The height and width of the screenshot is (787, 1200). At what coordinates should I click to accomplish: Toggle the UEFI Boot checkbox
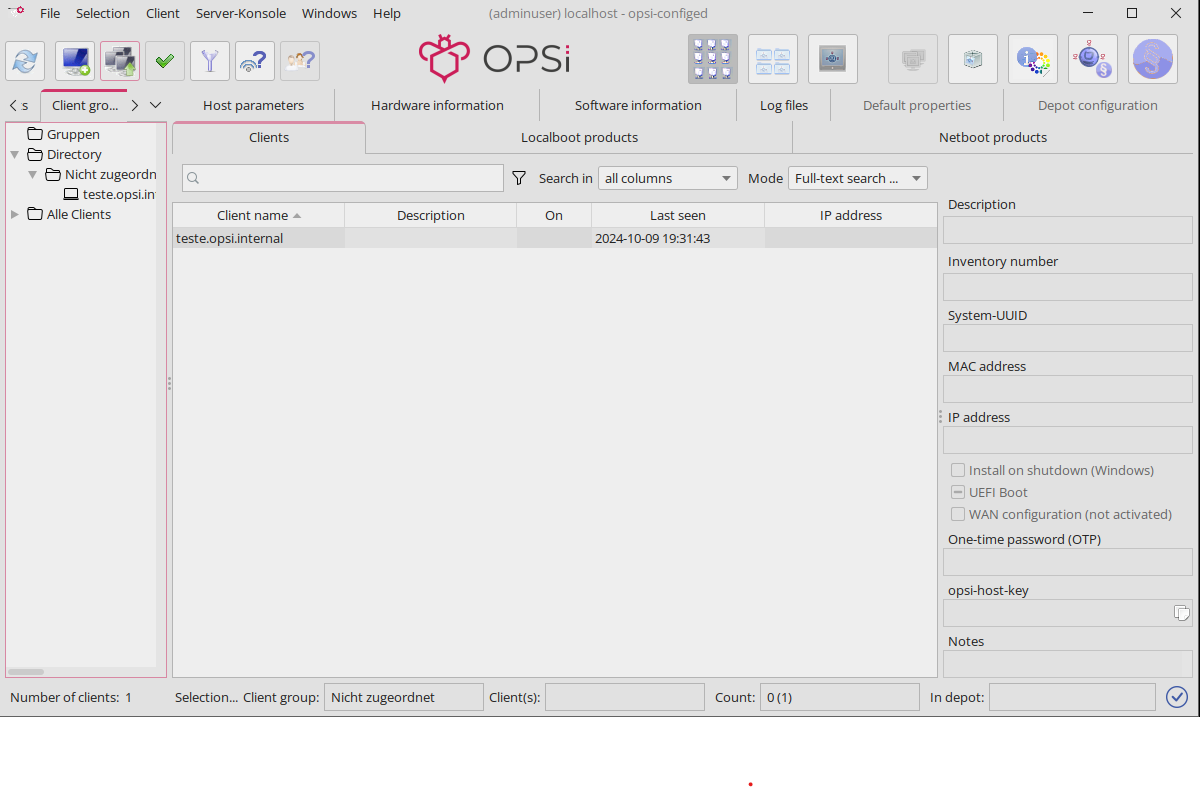958,492
